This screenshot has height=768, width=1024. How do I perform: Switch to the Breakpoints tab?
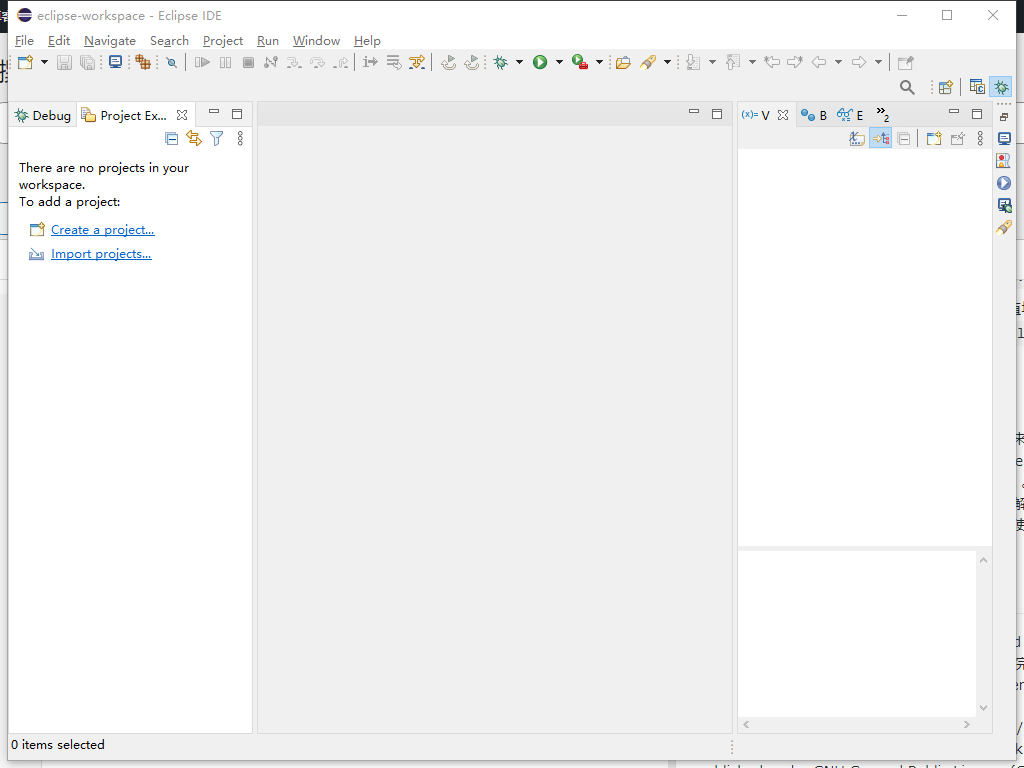[814, 116]
